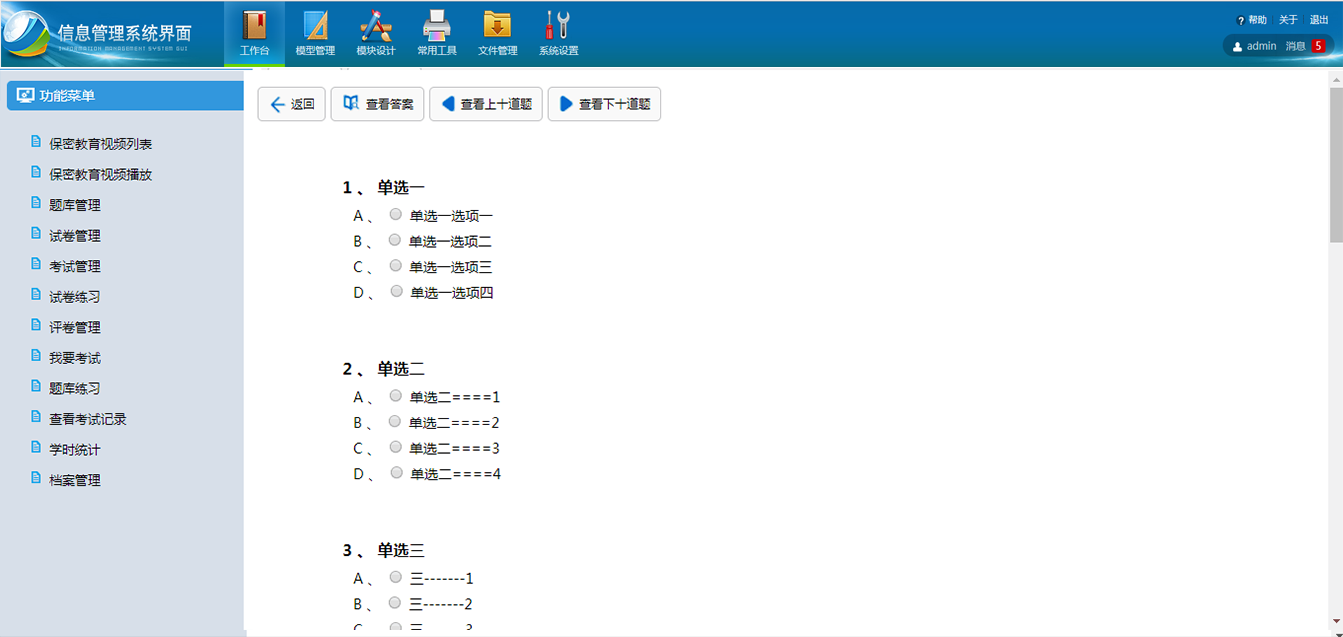
Task: Select the 常用工具 printer icon
Action: pyautogui.click(x=437, y=26)
